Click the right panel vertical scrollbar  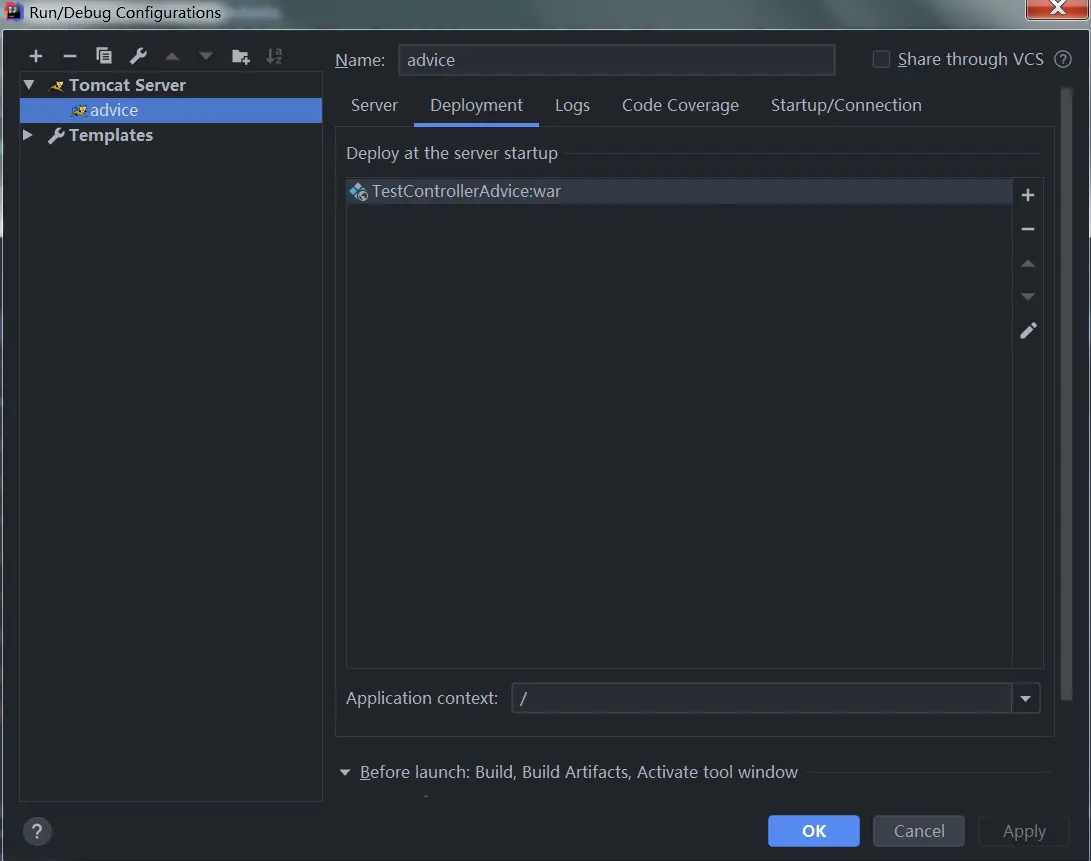pos(1066,394)
